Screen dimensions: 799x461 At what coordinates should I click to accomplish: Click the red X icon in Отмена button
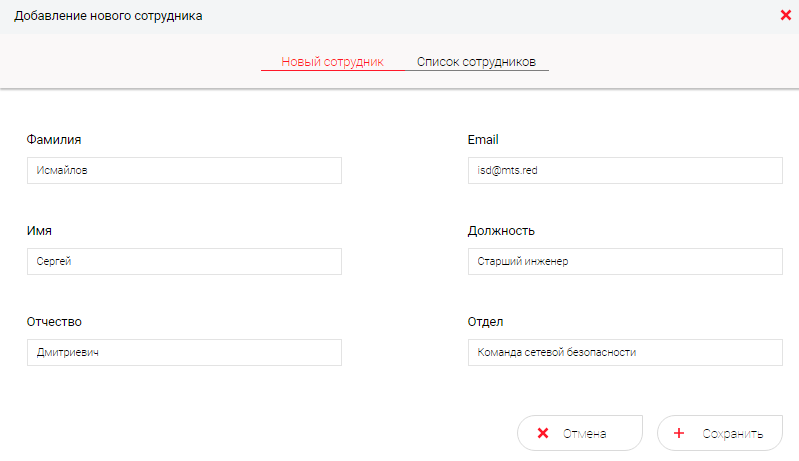tap(543, 434)
